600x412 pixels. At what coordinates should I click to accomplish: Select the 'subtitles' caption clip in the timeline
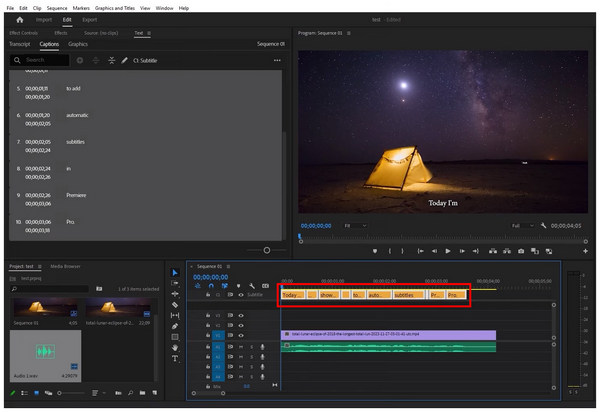409,295
